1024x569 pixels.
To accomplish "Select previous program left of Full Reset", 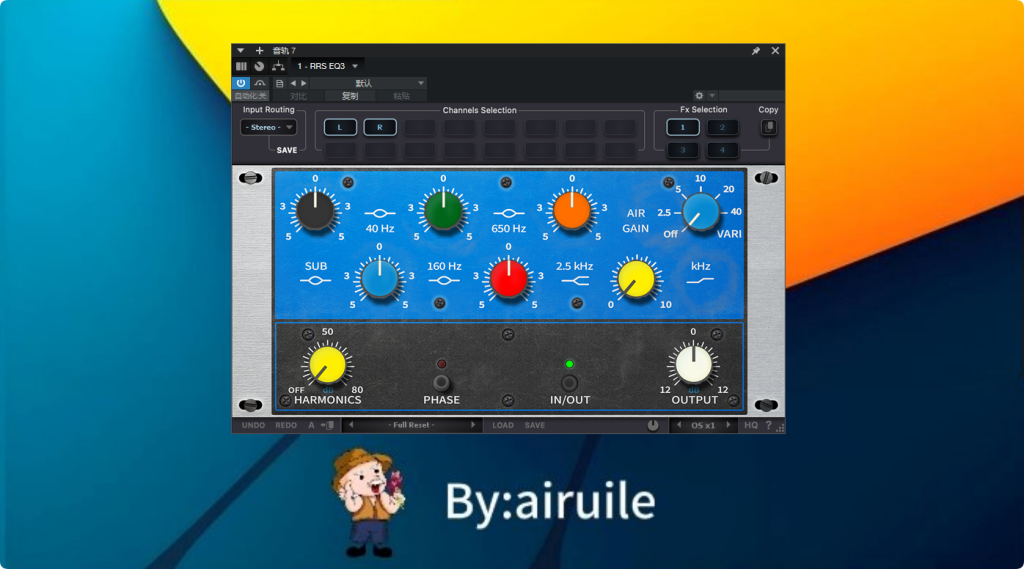I will point(351,425).
